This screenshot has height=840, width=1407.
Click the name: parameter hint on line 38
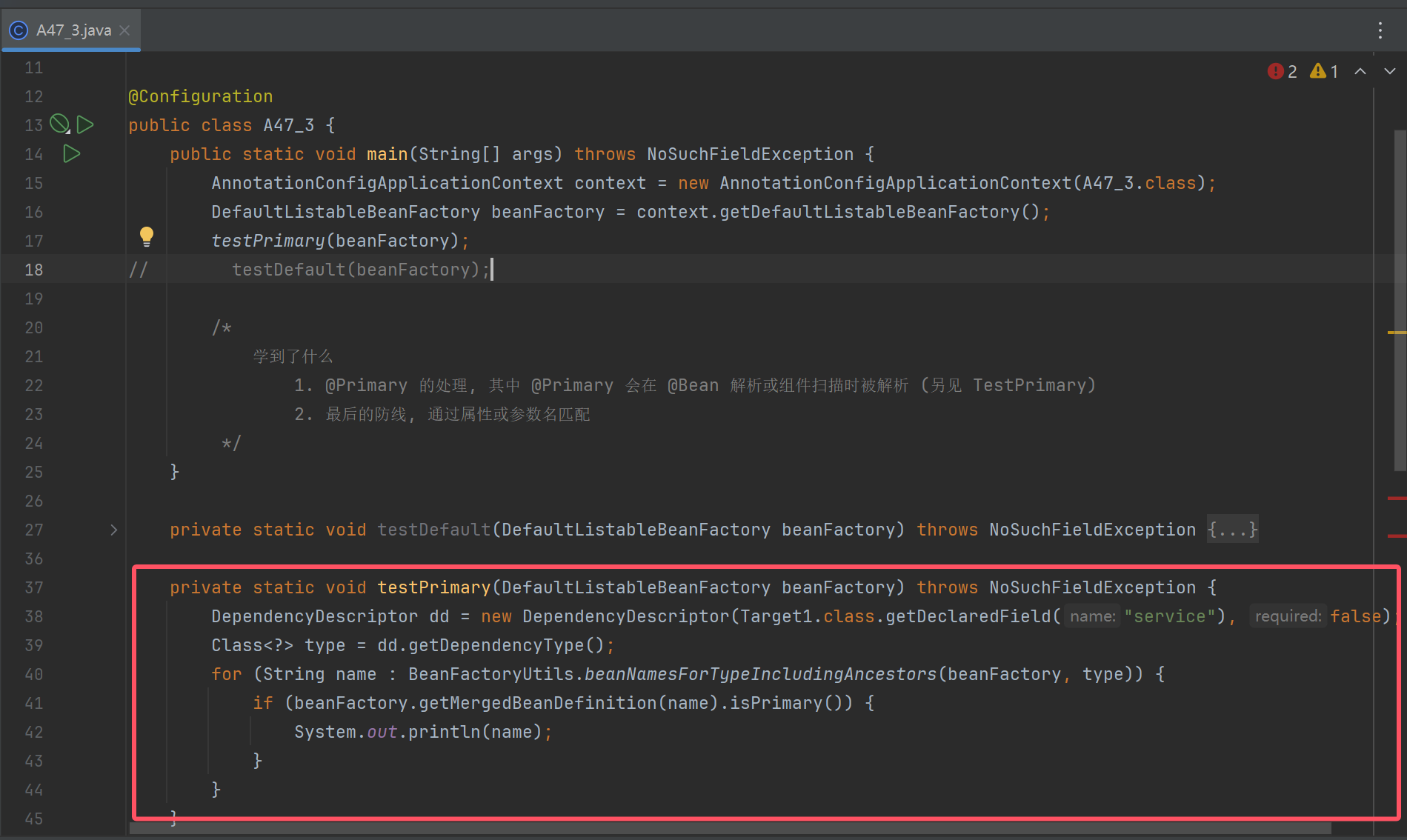pos(1092,616)
